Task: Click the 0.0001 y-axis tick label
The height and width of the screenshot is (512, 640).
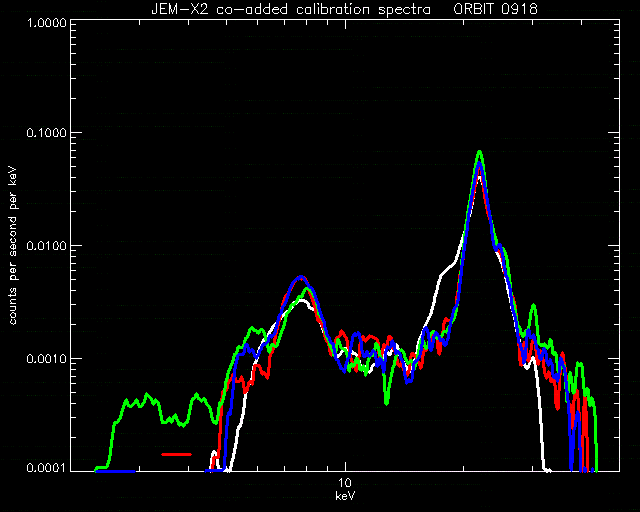Action: tap(46, 467)
